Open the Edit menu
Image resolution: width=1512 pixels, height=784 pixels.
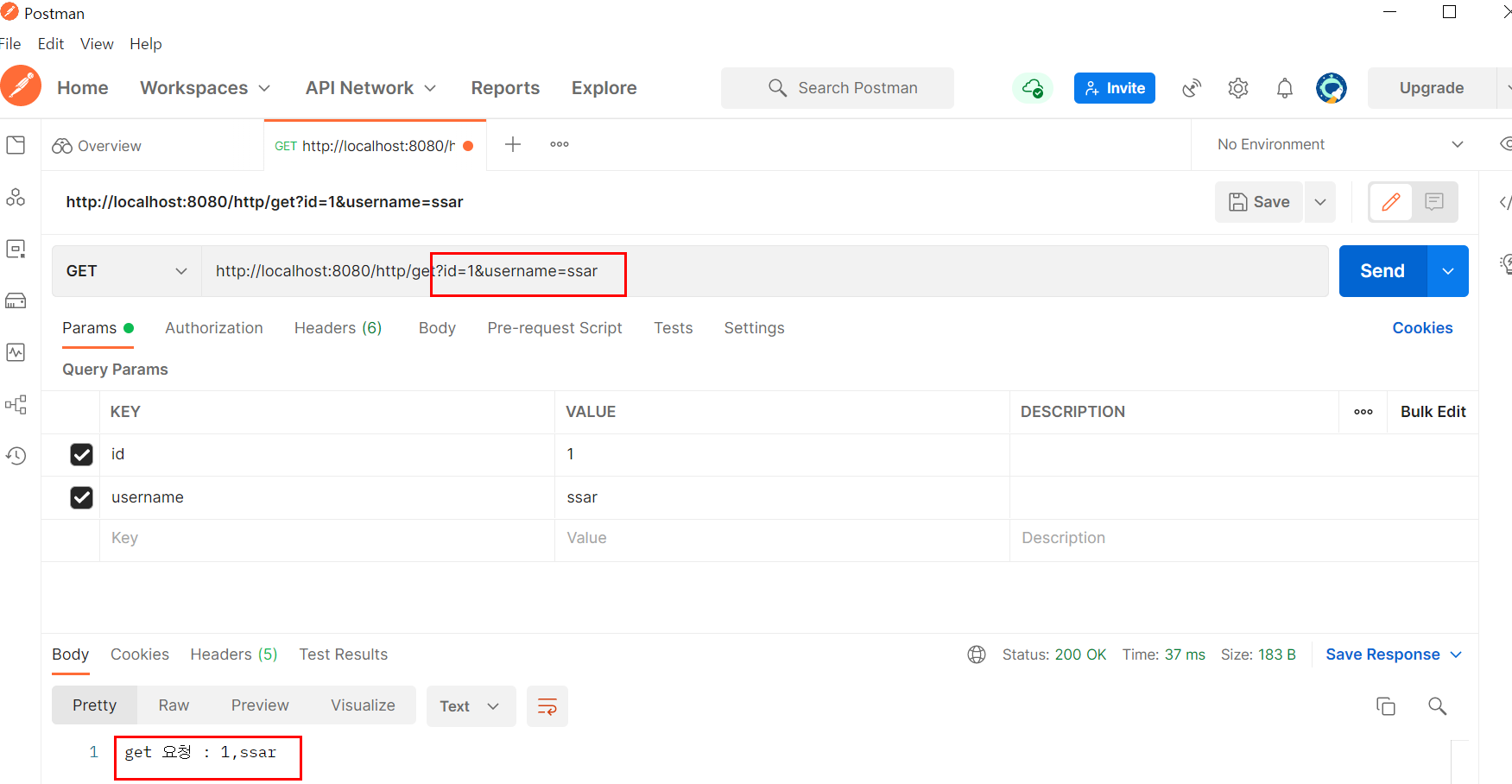pyautogui.click(x=51, y=44)
